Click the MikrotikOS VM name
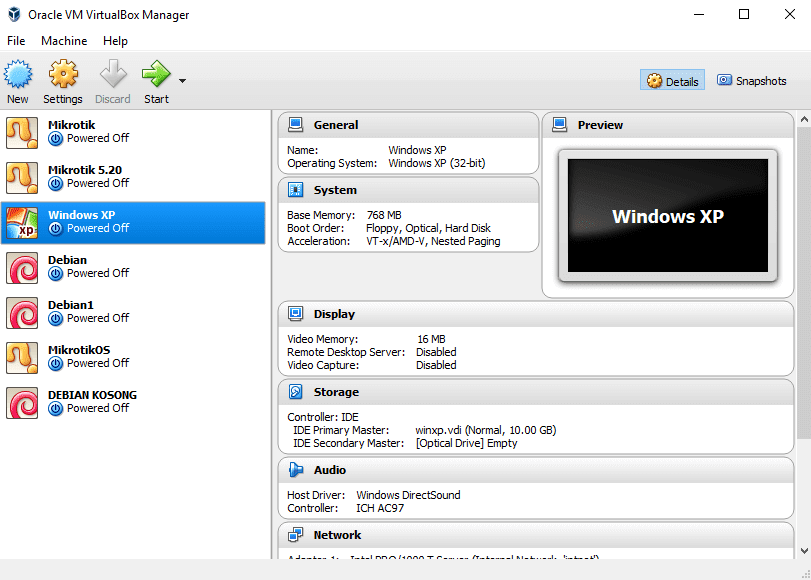The height and width of the screenshot is (580, 811). 79,350
